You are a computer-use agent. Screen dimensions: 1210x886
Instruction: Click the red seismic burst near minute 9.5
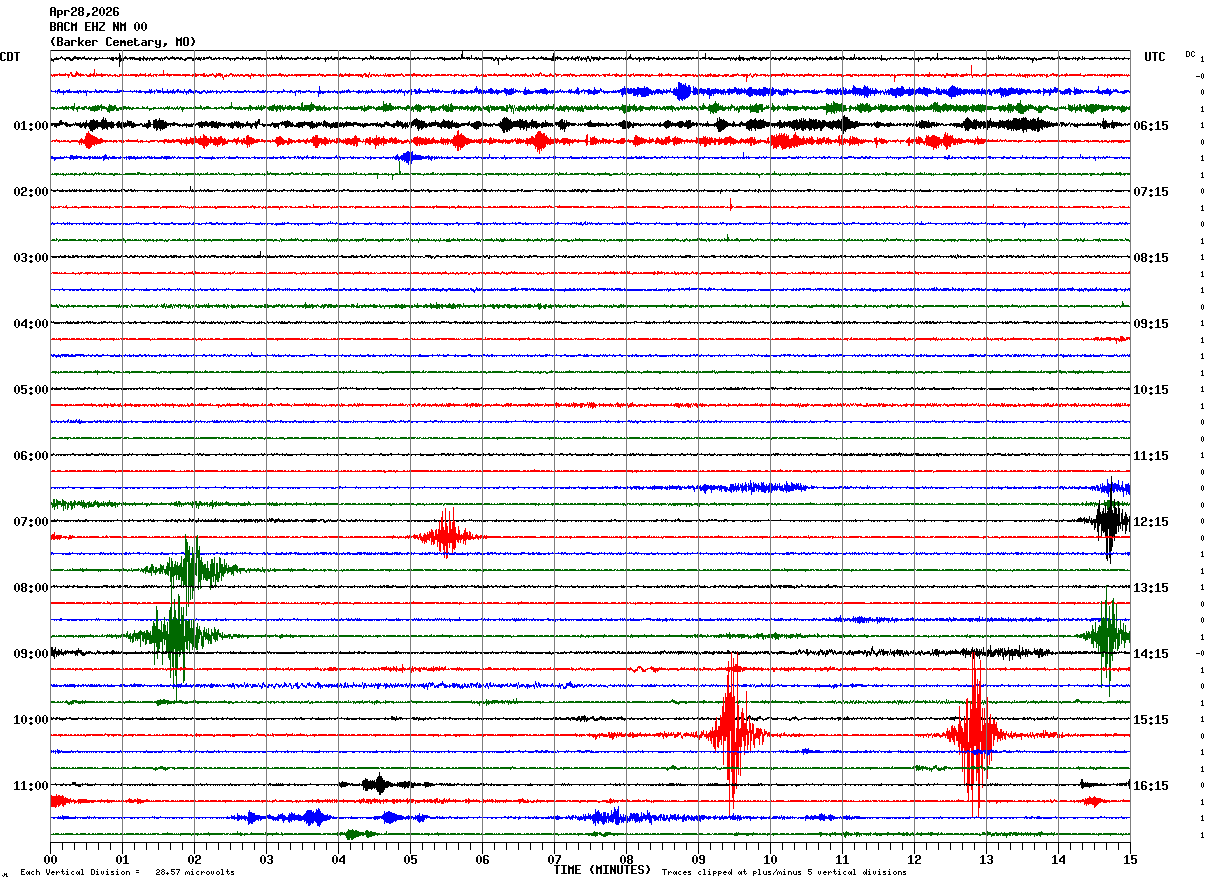point(733,734)
